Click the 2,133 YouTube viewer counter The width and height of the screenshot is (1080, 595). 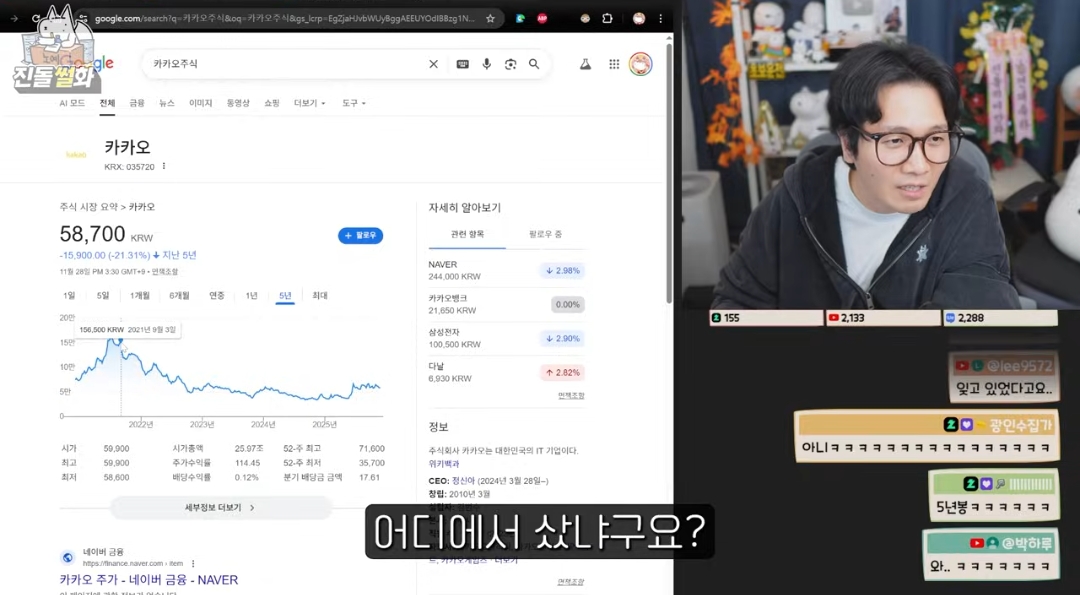pos(882,317)
